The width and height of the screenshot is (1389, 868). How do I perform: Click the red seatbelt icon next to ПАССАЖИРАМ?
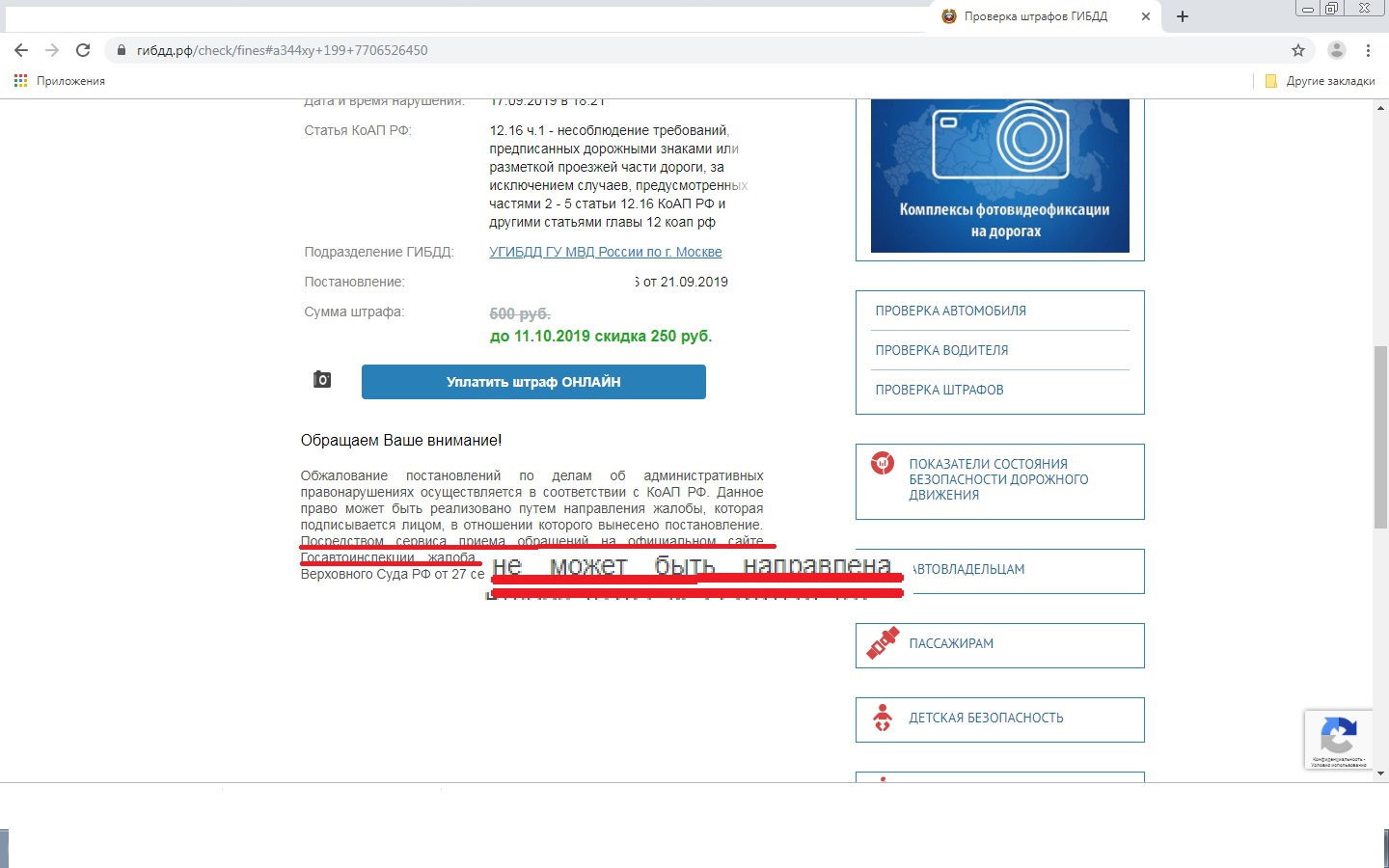click(882, 644)
